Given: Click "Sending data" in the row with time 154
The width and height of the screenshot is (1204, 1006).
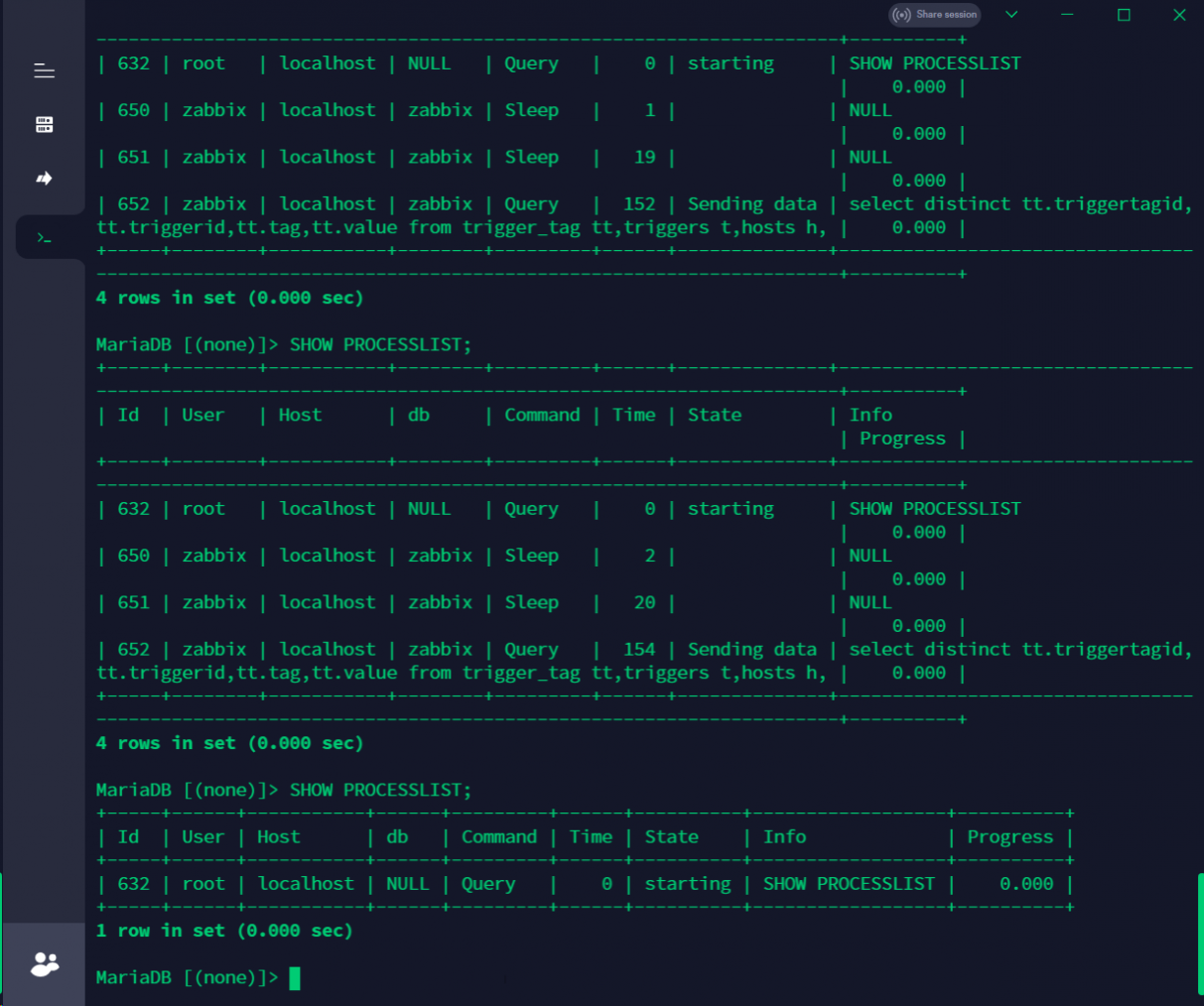Looking at the screenshot, I should point(752,649).
